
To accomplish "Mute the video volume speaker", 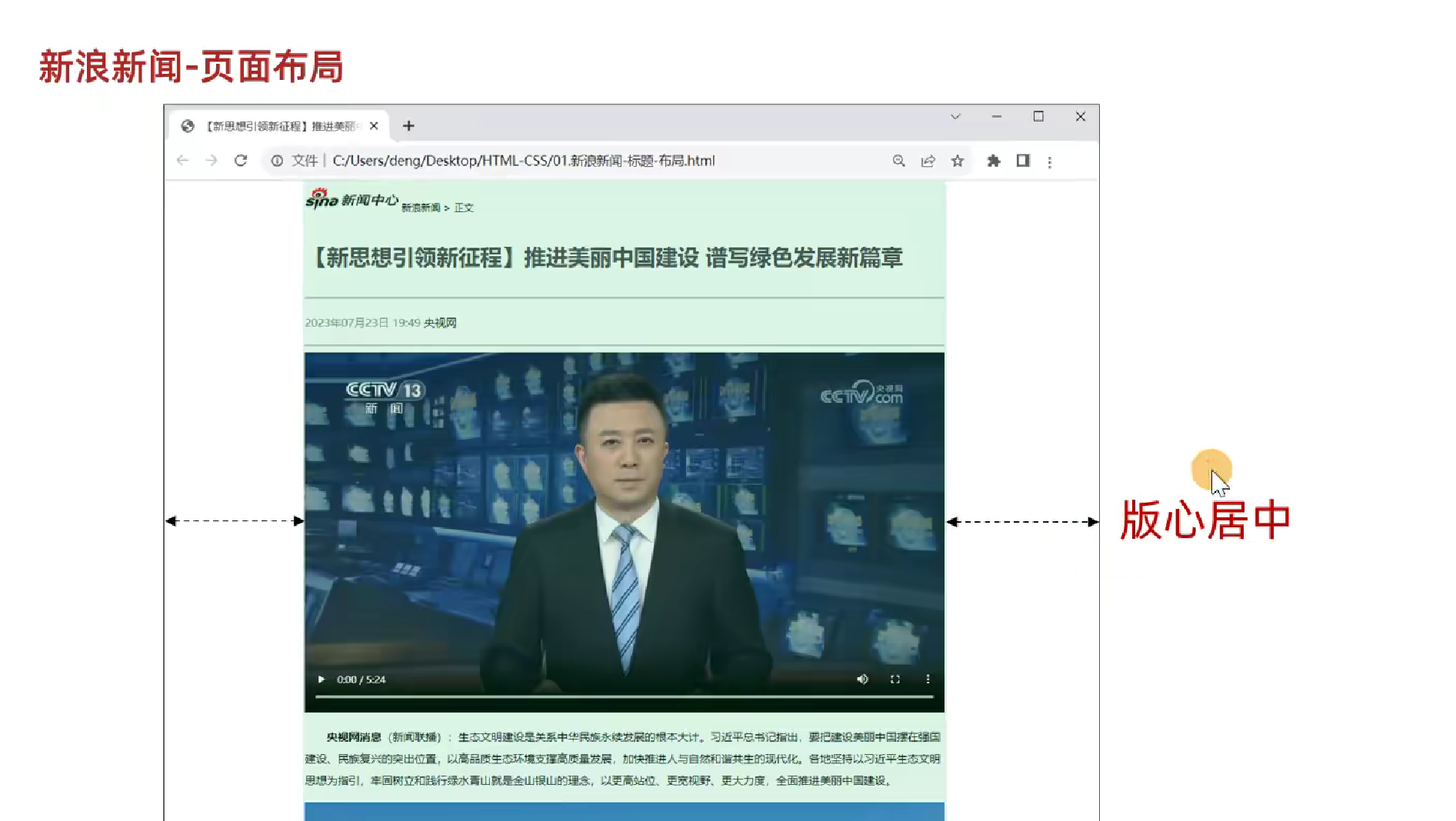I will [x=862, y=680].
